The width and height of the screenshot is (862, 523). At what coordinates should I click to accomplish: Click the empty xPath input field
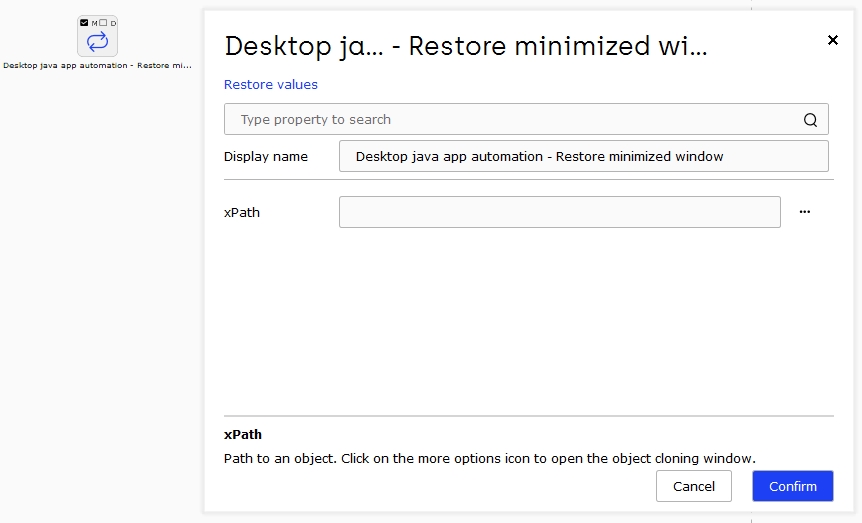(x=560, y=212)
